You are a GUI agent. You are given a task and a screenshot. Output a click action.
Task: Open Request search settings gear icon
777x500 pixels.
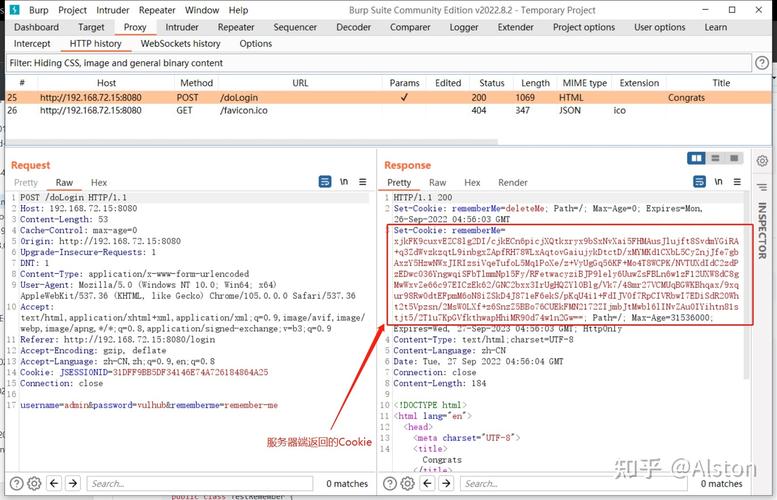coord(34,483)
